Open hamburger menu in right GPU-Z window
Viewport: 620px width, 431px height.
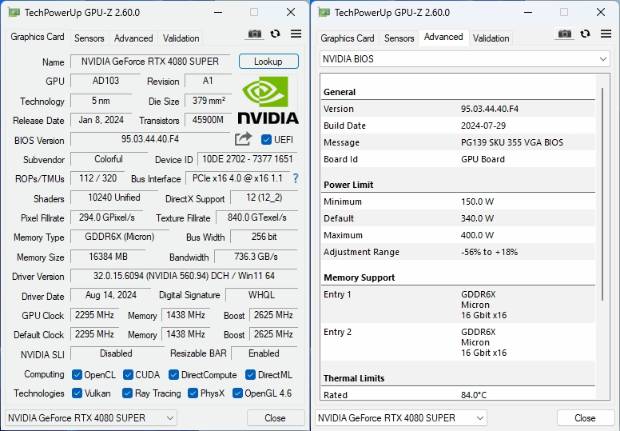(x=606, y=34)
